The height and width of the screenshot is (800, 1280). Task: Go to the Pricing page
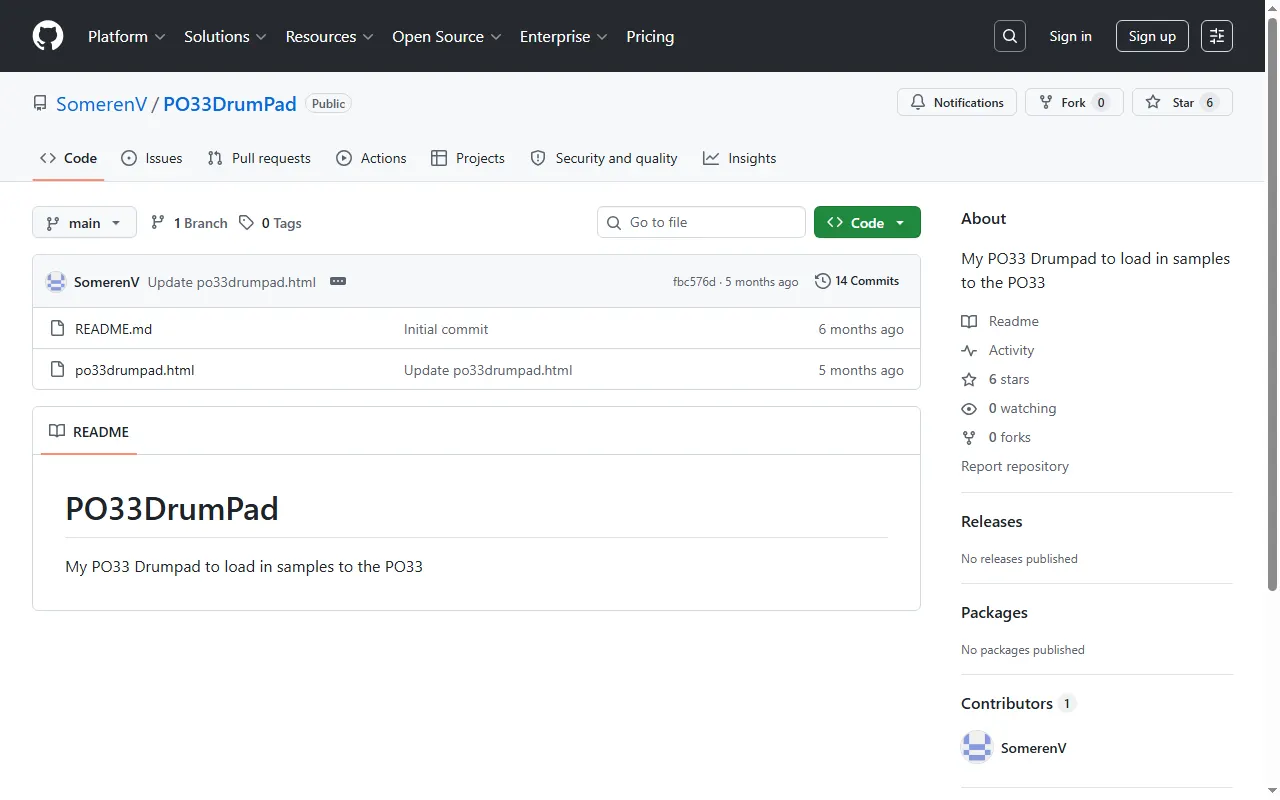(x=650, y=36)
